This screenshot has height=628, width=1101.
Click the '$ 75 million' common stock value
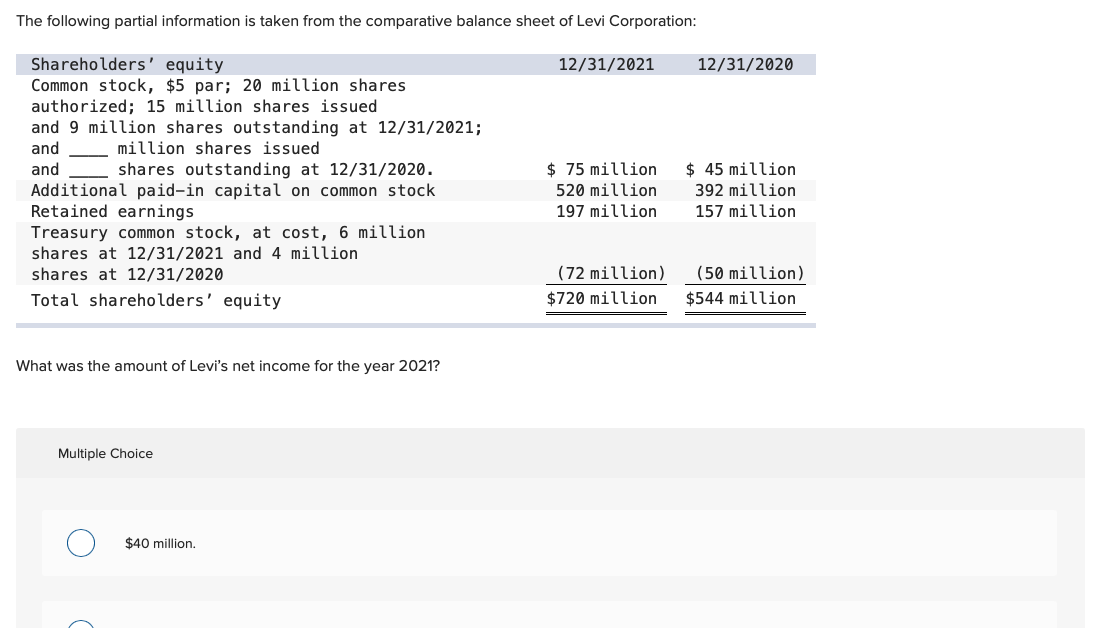click(602, 170)
